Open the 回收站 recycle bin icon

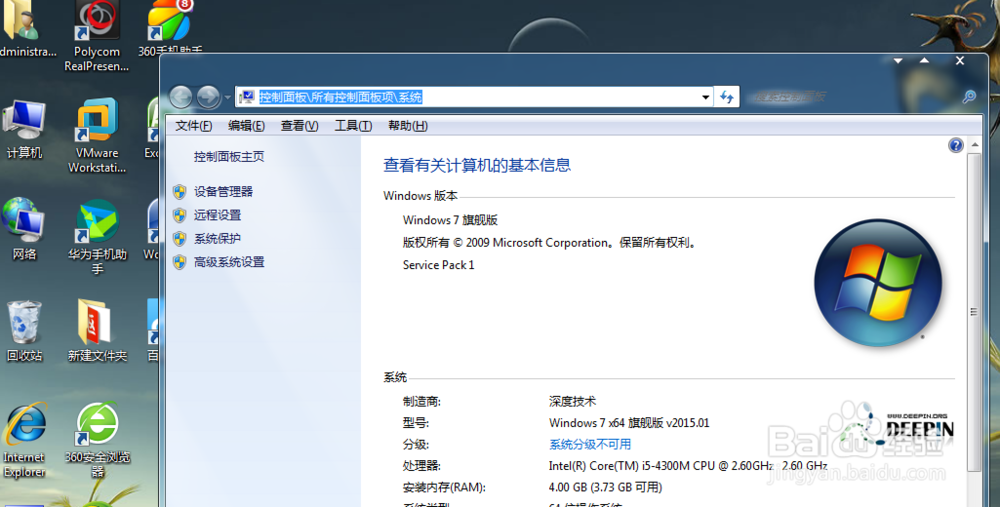coord(24,332)
